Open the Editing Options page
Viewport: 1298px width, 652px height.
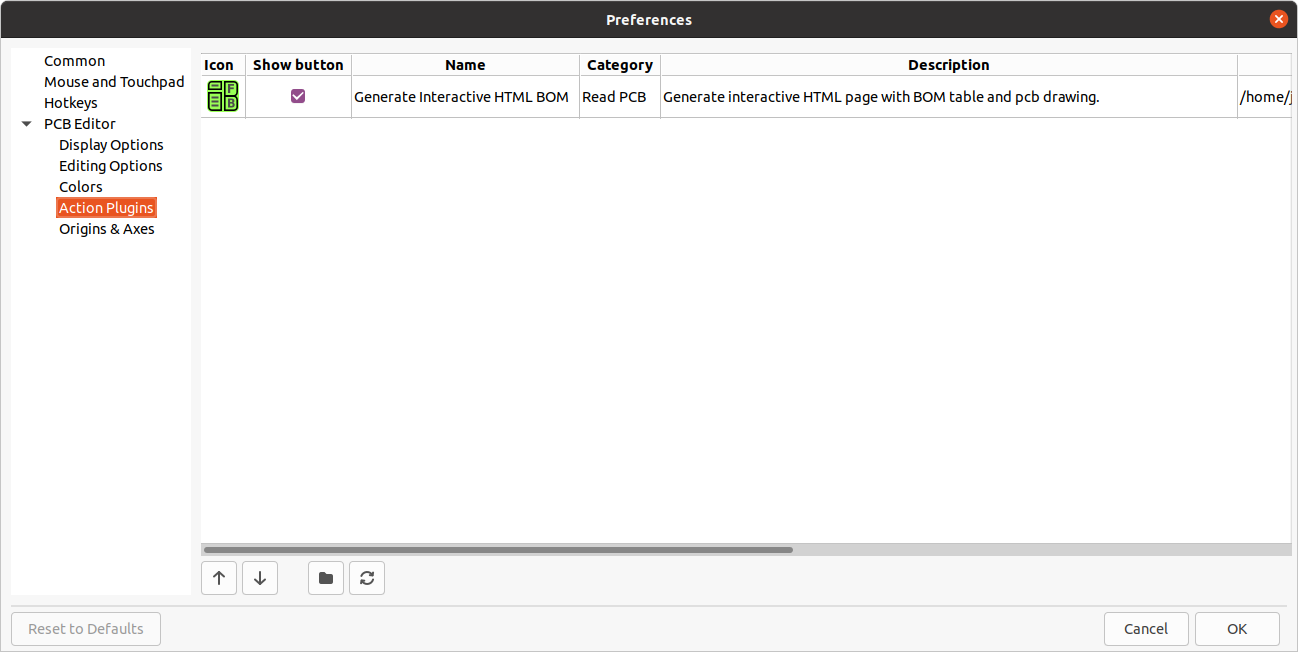click(x=110, y=165)
